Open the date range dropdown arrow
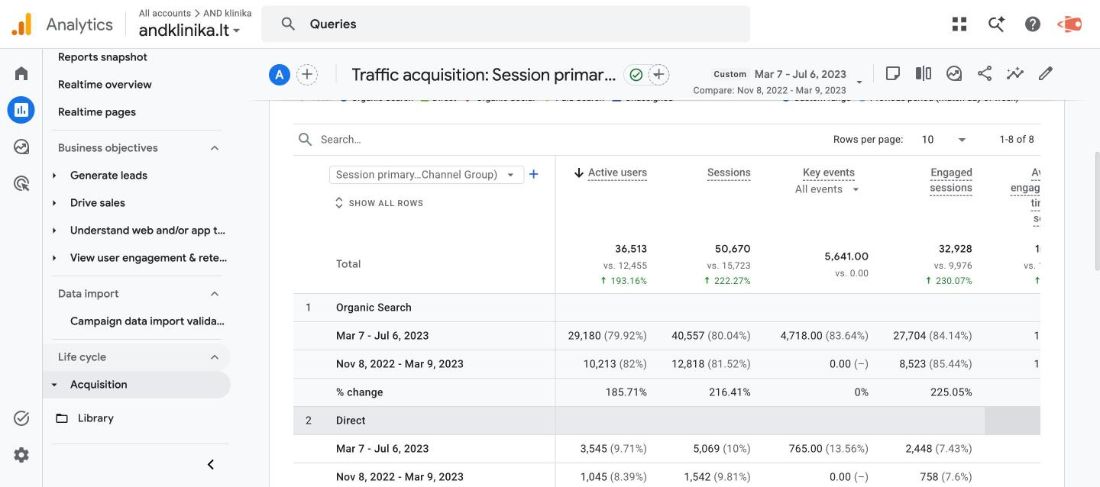The image size is (1100, 487). click(x=859, y=83)
